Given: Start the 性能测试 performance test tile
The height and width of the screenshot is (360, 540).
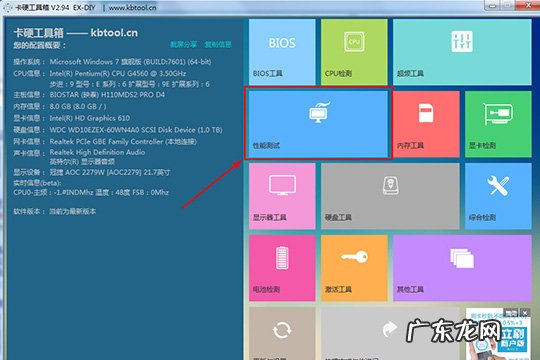Looking at the screenshot, I should [x=318, y=124].
